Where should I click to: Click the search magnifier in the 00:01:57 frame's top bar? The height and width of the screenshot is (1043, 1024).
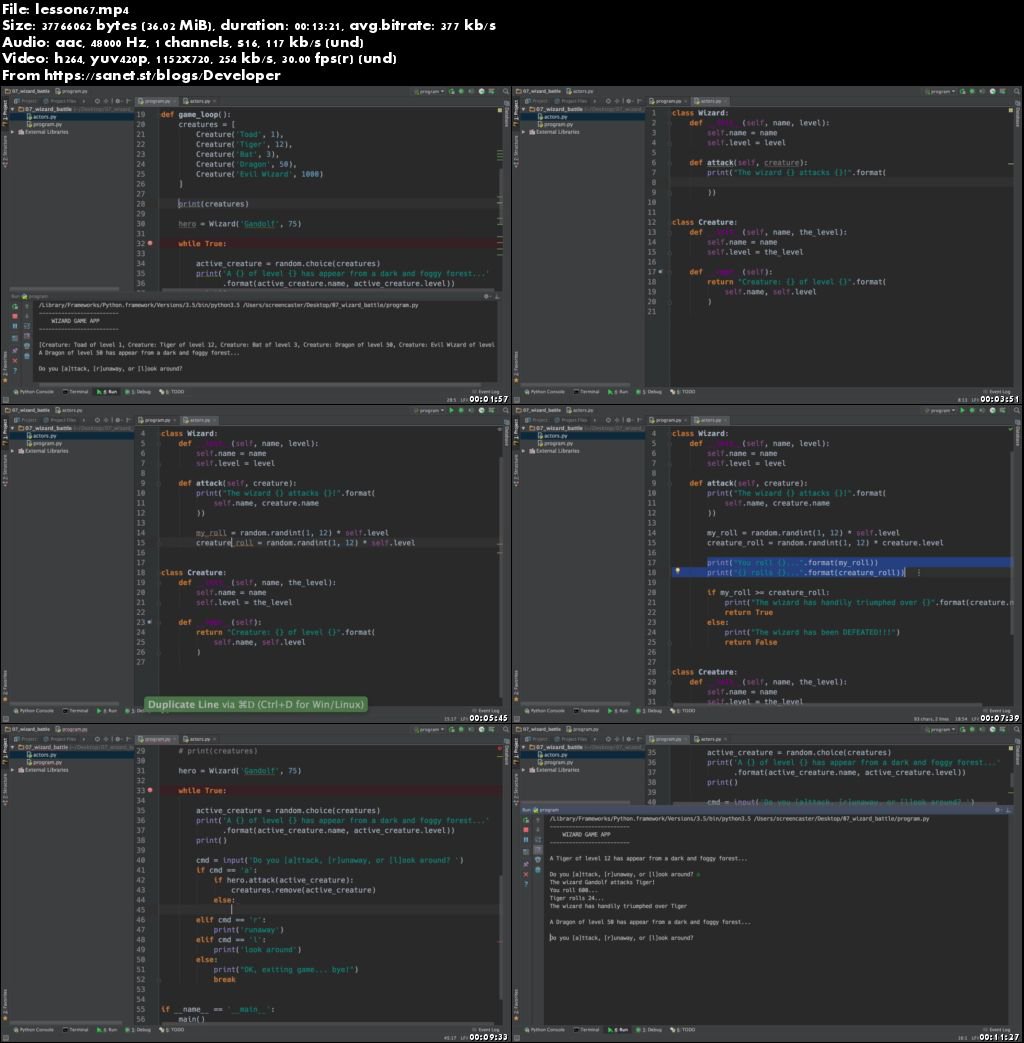[506, 91]
